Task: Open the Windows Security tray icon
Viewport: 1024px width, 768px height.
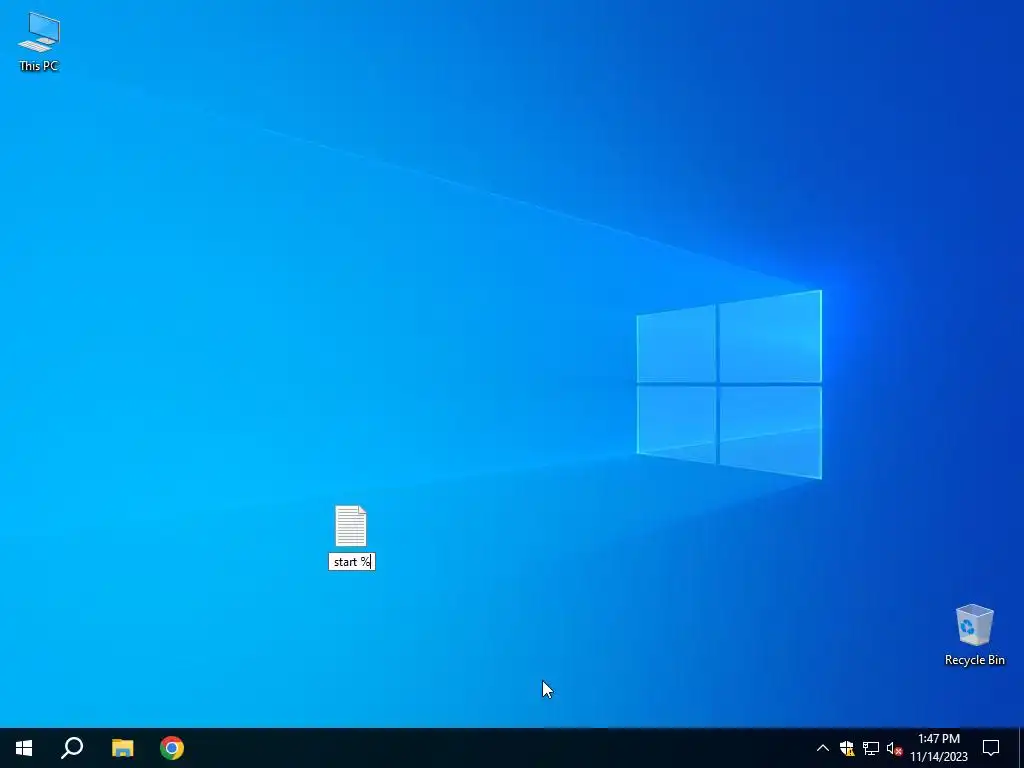Action: pos(847,748)
